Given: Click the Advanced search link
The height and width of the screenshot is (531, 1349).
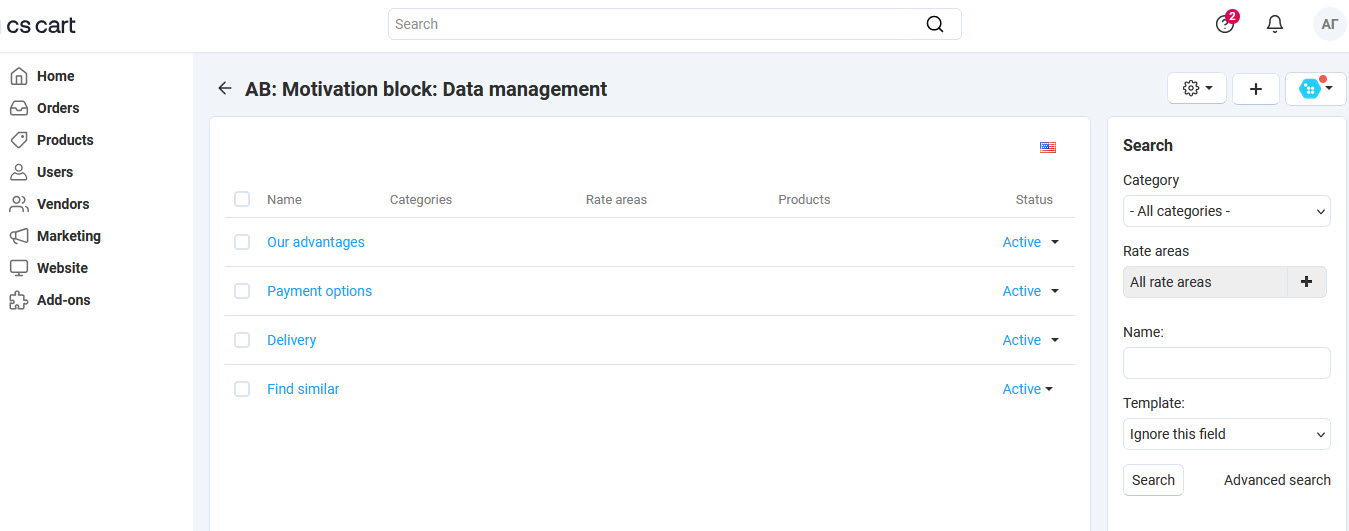Looking at the screenshot, I should pyautogui.click(x=1276, y=480).
